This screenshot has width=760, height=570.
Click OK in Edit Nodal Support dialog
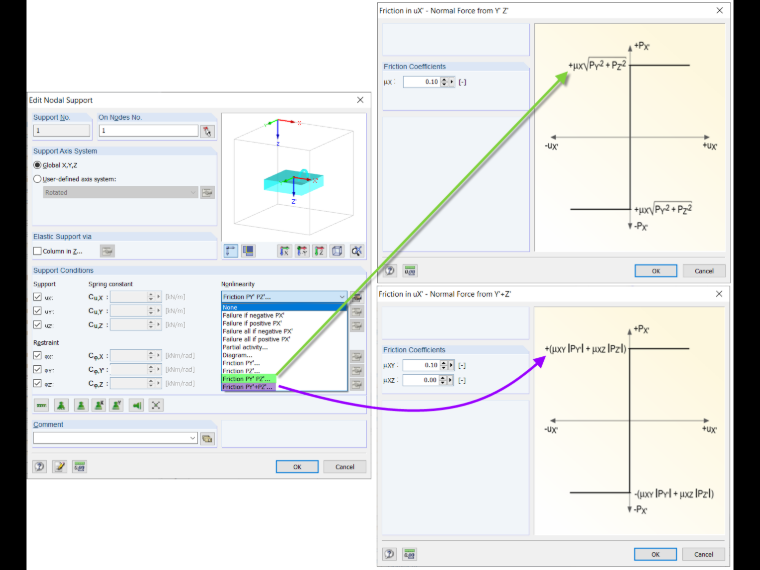(x=297, y=466)
